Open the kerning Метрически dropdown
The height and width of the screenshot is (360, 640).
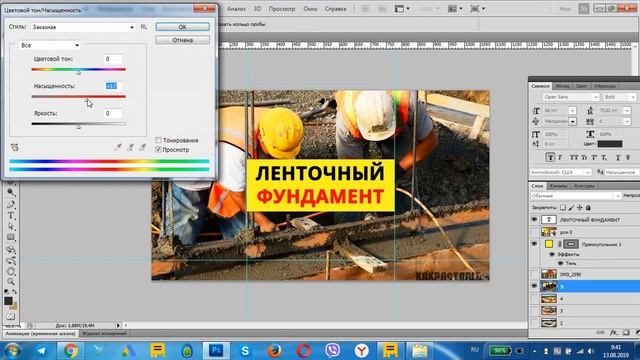[x=572, y=121]
